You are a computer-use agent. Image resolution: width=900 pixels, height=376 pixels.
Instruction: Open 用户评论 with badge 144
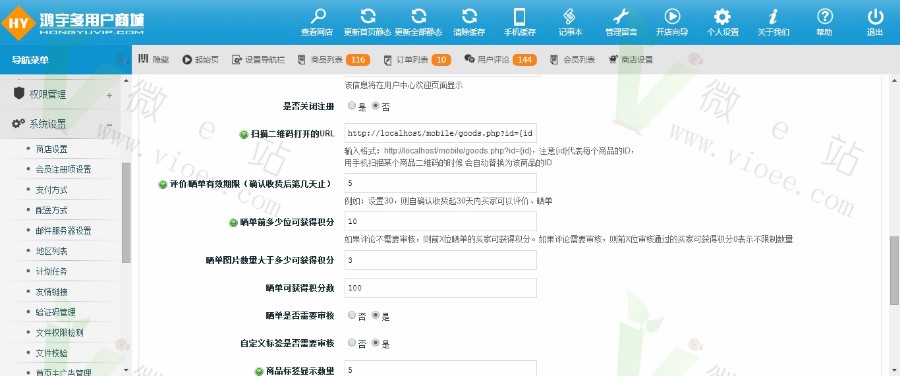tap(500, 60)
